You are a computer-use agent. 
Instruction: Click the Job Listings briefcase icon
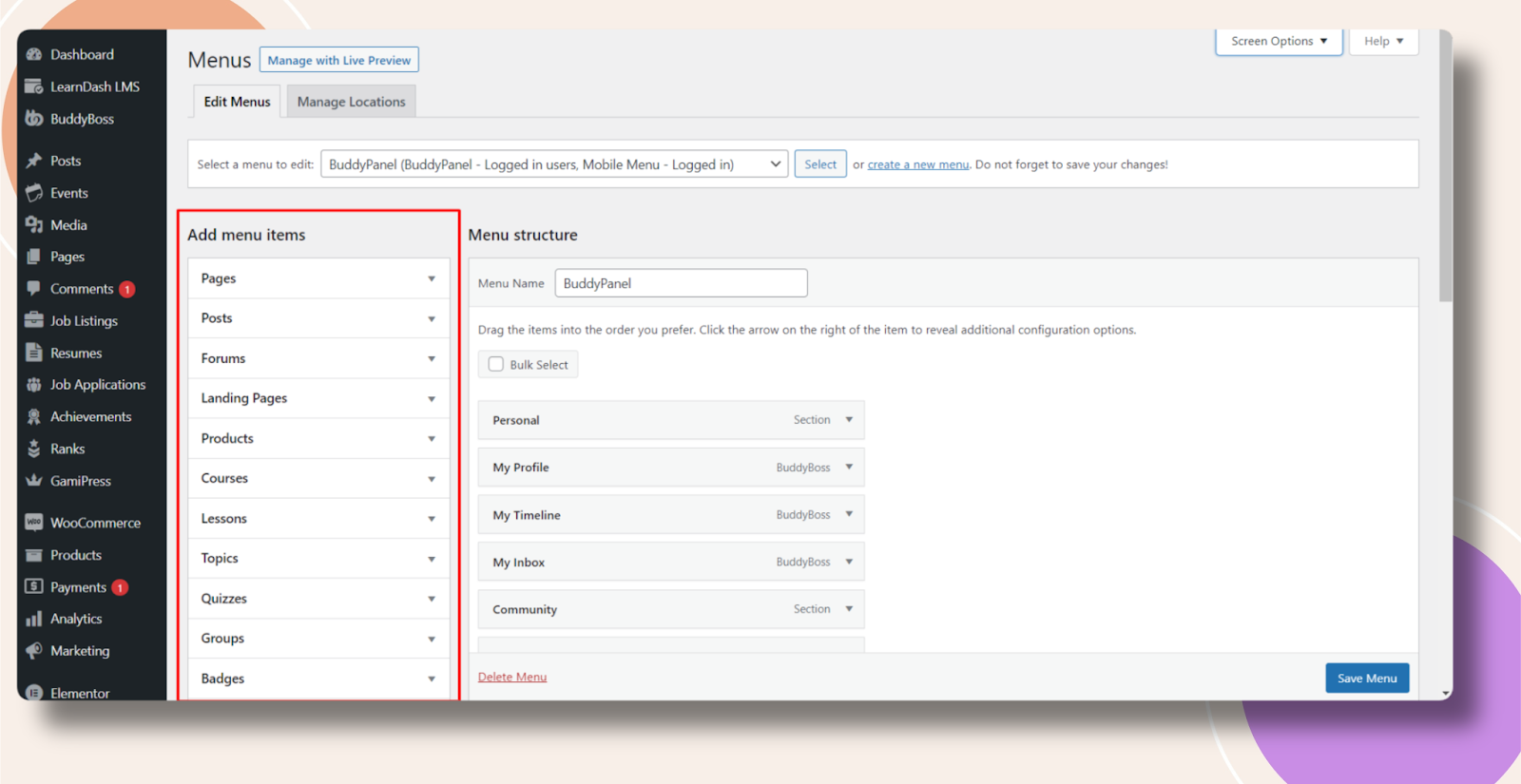[34, 320]
